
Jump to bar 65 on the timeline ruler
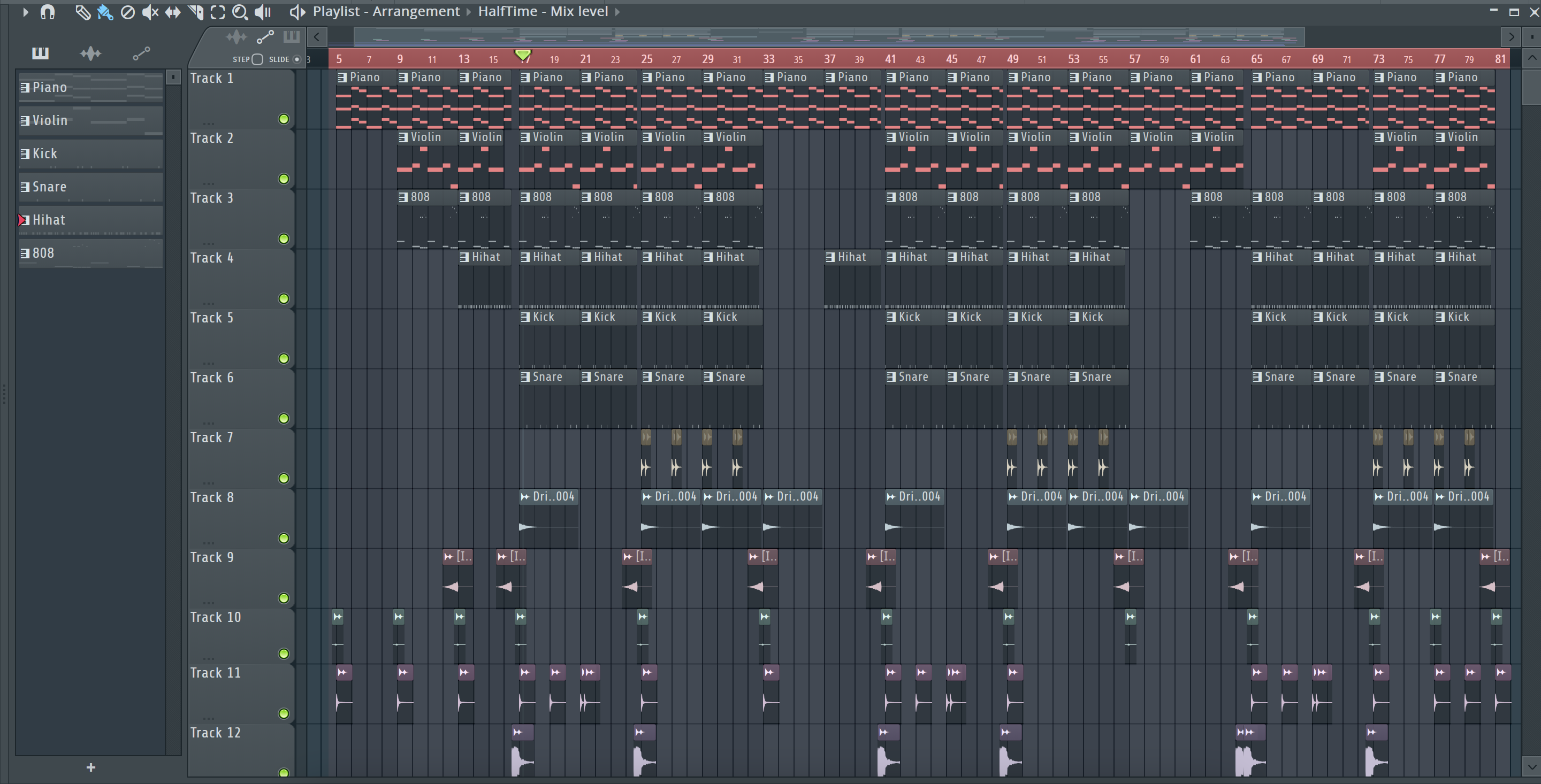tap(1257, 59)
